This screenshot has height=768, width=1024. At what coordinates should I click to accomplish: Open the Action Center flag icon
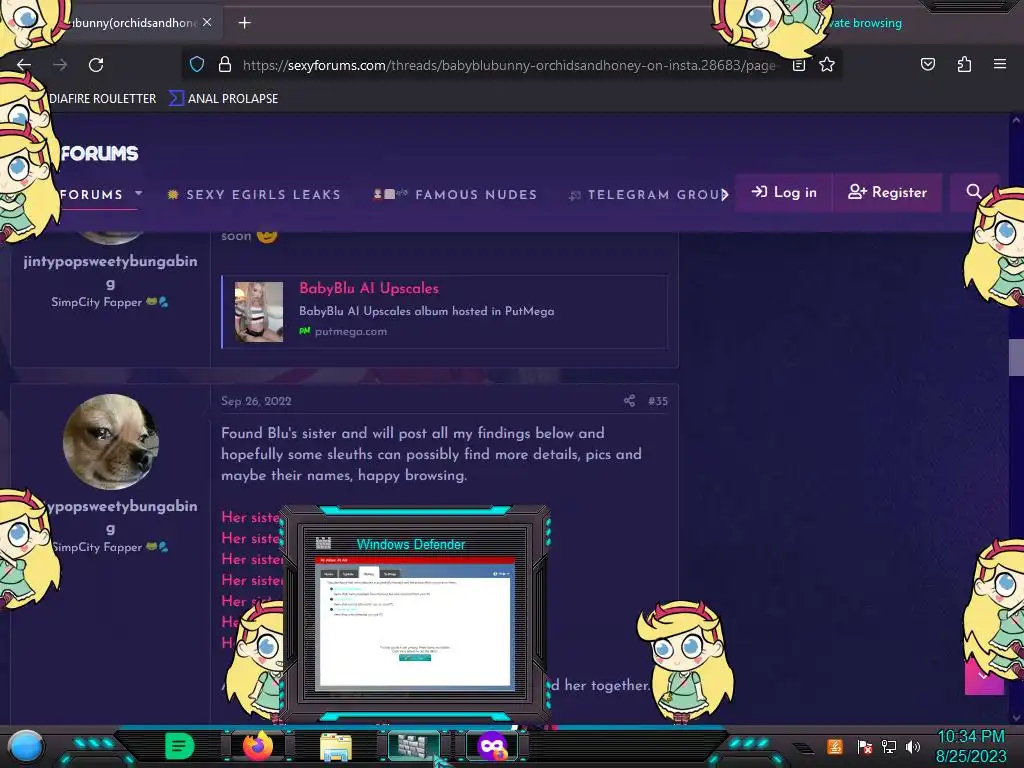point(865,746)
